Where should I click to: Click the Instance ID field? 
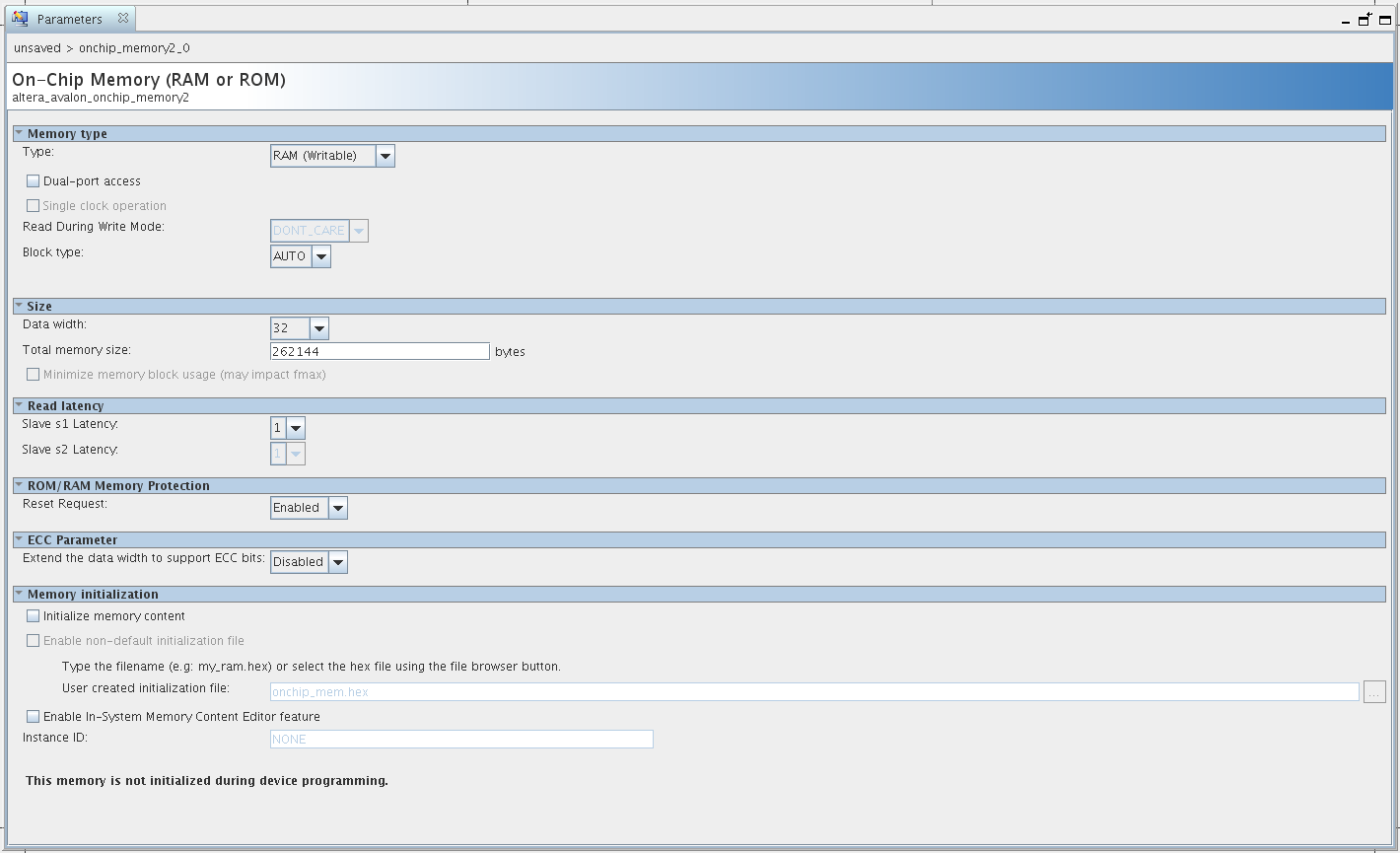pyautogui.click(x=461, y=740)
